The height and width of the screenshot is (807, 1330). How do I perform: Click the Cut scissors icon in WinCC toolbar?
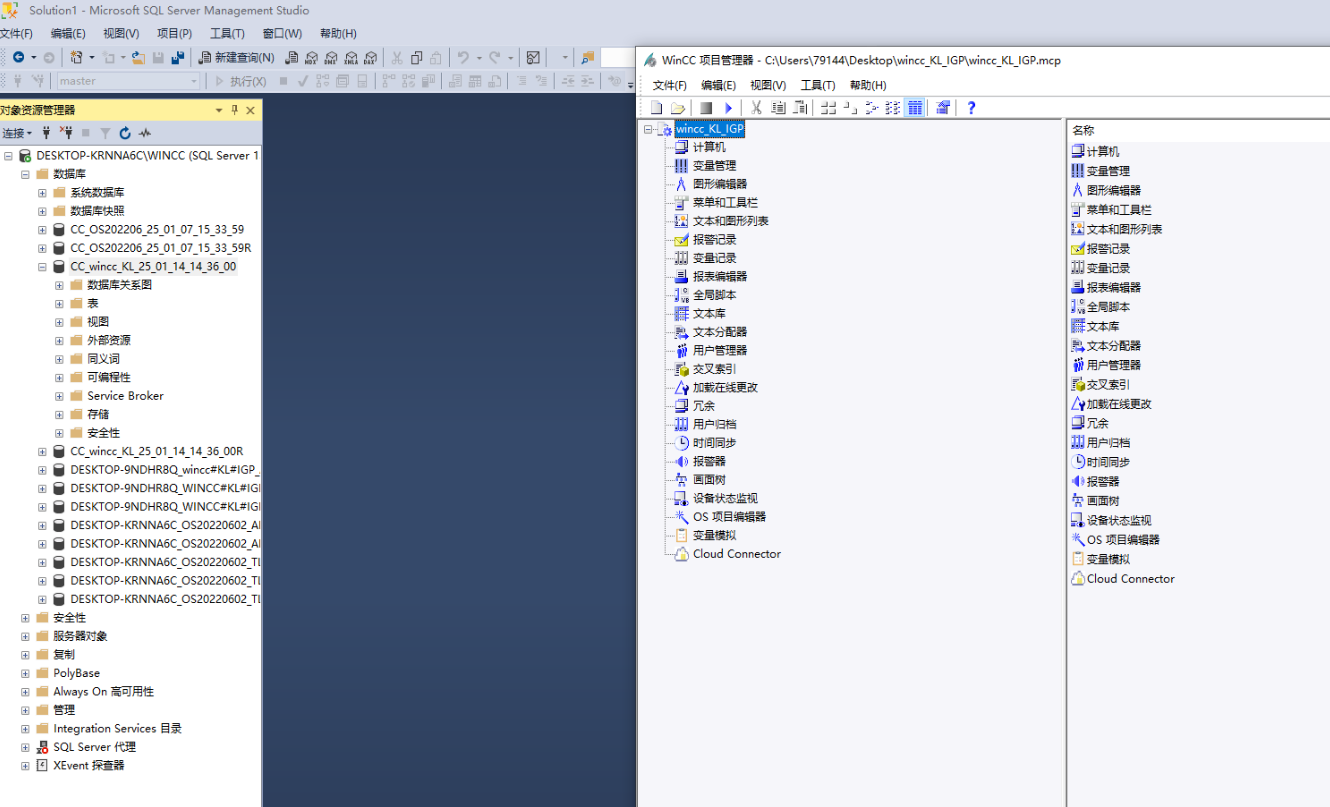[x=756, y=107]
